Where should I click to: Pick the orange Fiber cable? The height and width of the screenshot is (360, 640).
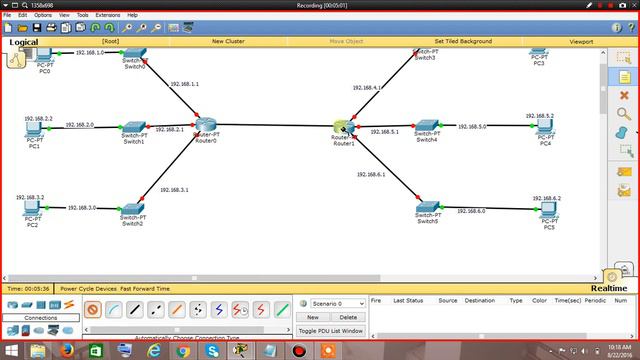177,310
